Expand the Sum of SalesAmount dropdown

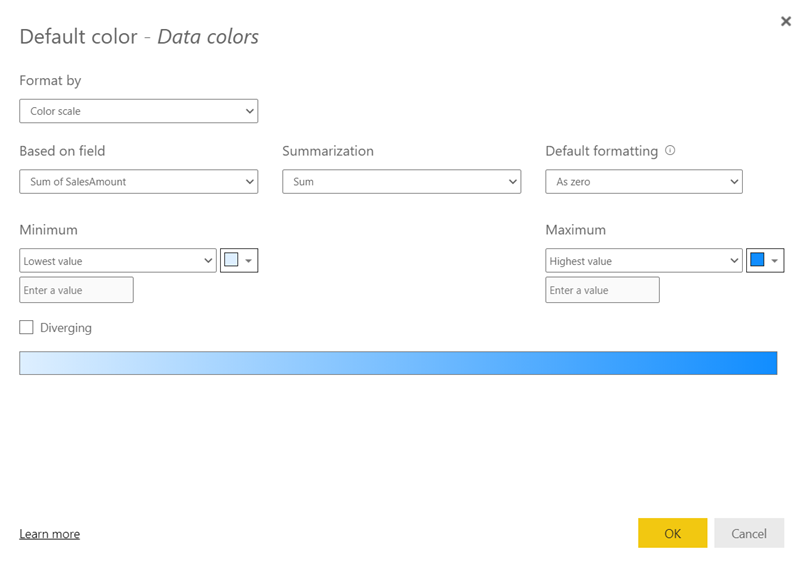tap(139, 182)
